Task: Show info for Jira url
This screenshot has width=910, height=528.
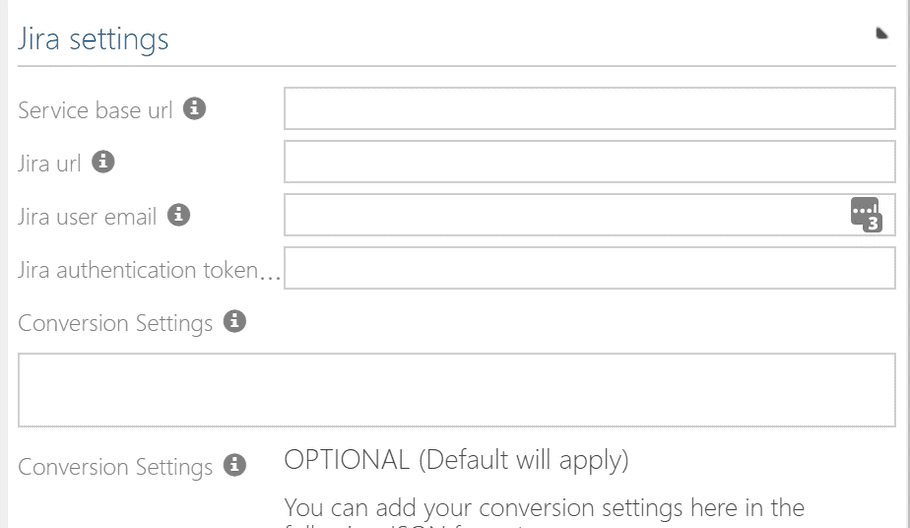Action: point(103,162)
